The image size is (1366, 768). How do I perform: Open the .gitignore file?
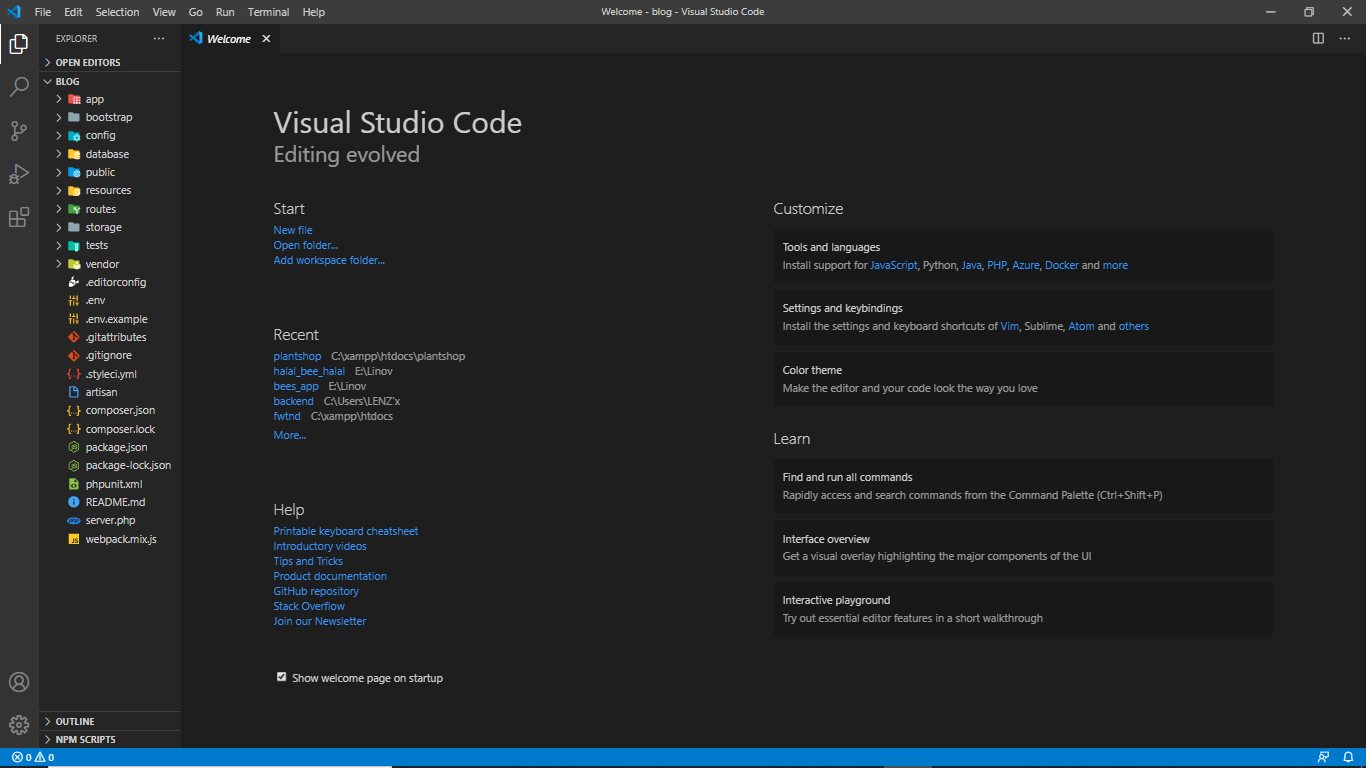pos(109,355)
